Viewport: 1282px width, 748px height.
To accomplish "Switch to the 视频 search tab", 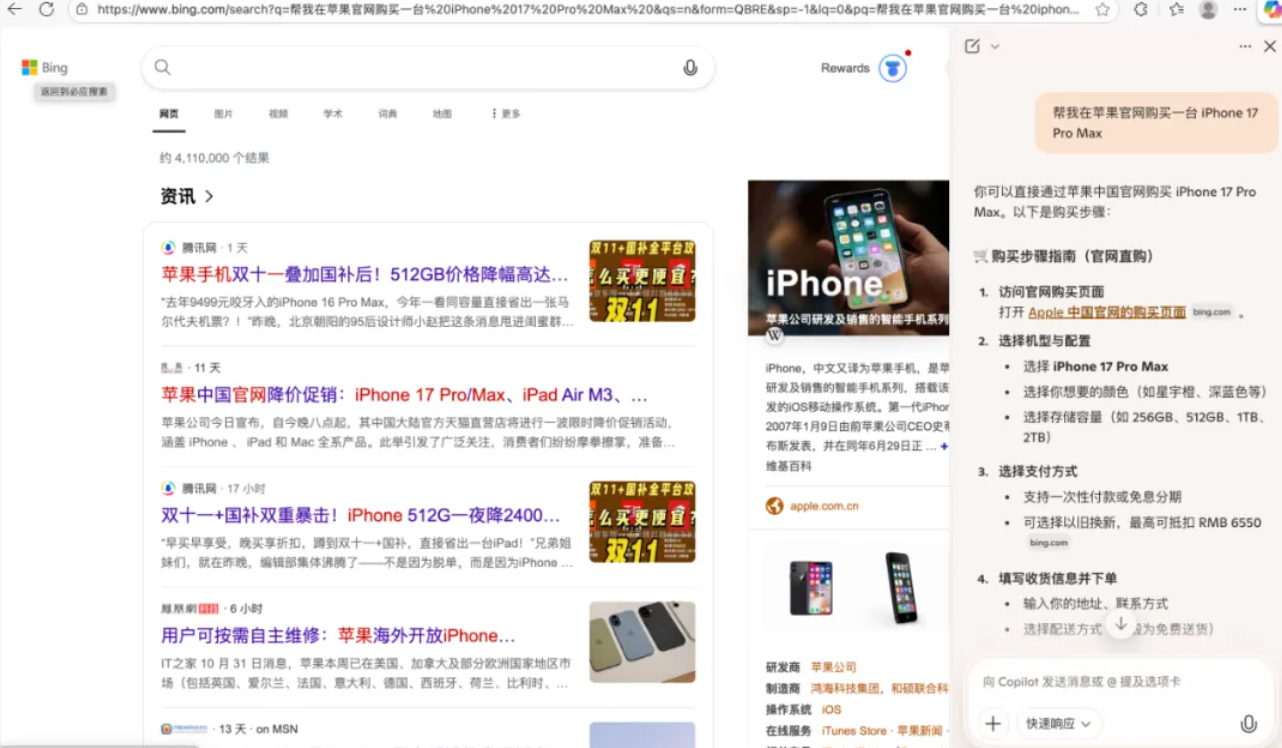I will coord(278,113).
